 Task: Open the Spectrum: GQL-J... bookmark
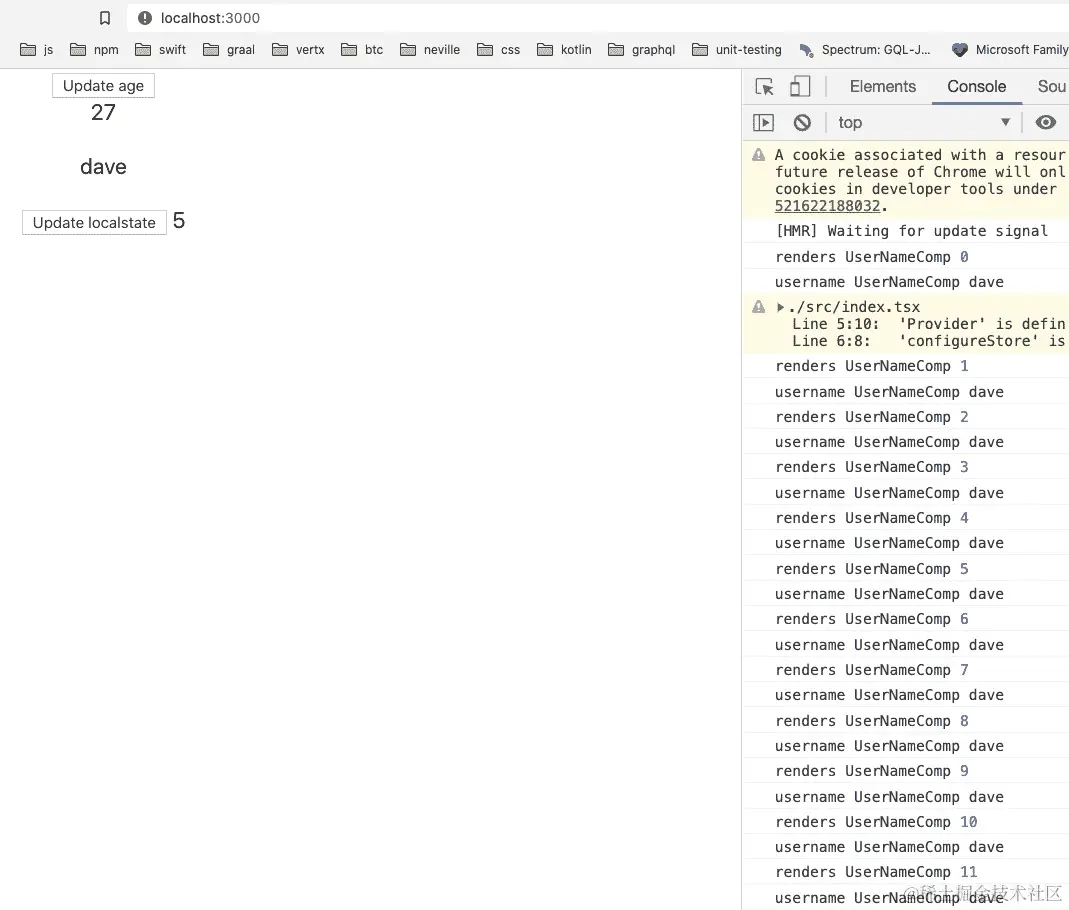pyautogui.click(x=864, y=50)
